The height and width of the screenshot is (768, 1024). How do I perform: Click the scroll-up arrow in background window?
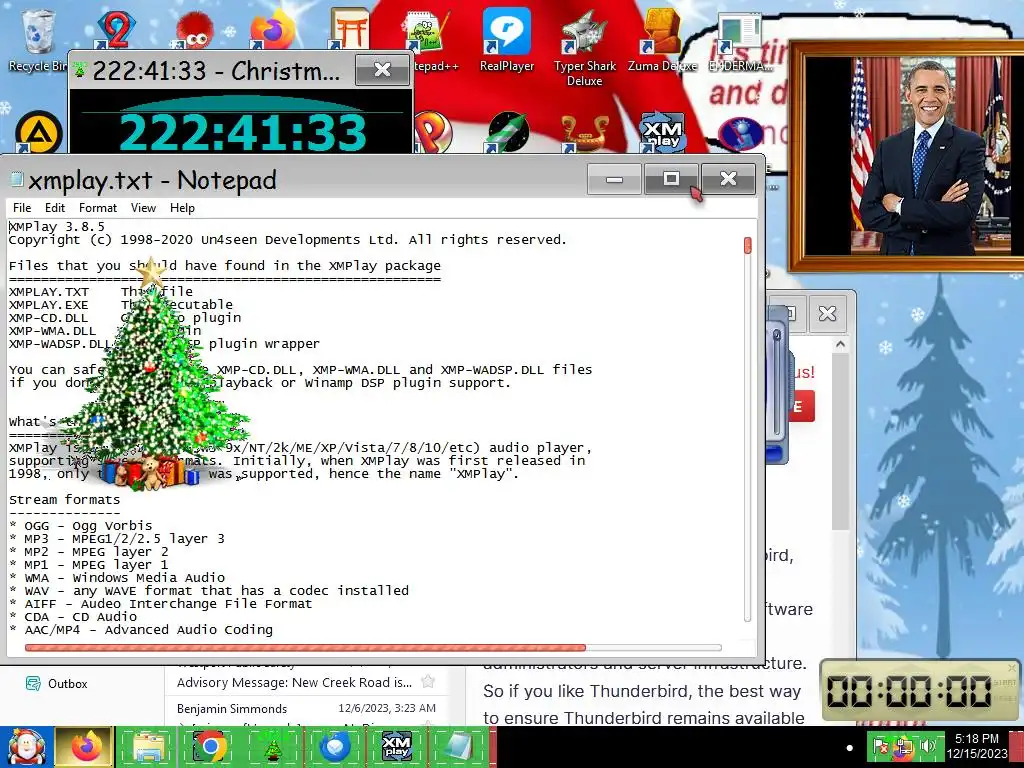pos(841,344)
